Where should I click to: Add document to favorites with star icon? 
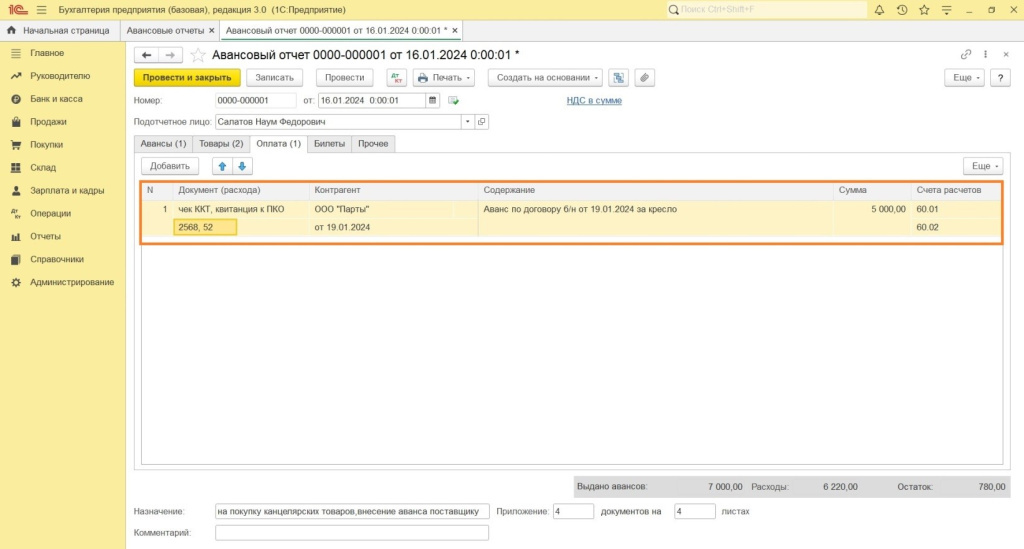pyautogui.click(x=198, y=54)
